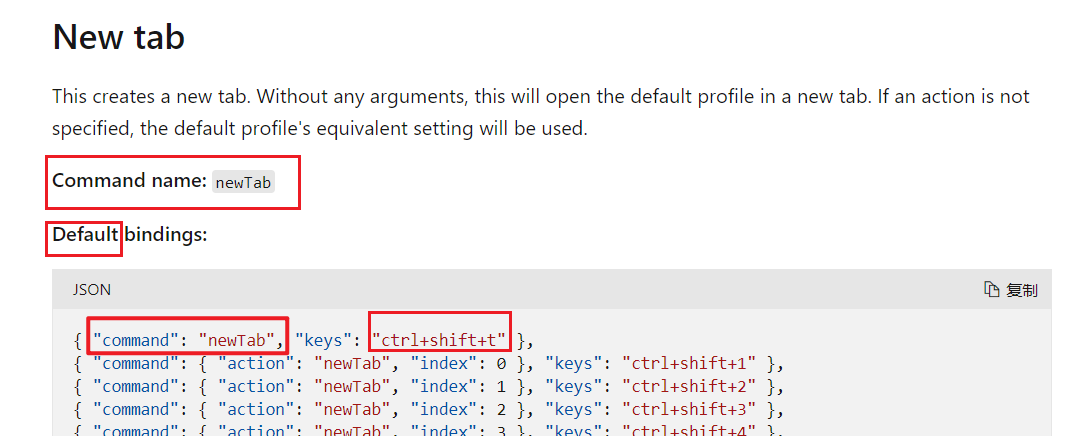Select the newTab inline code in Command name
The image size is (1080, 436).
point(244,182)
